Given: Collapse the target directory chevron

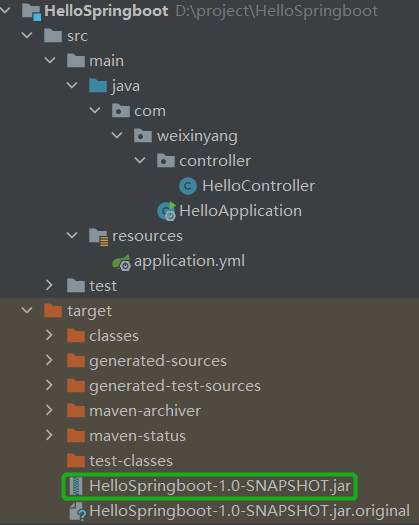Looking at the screenshot, I should point(27,310).
